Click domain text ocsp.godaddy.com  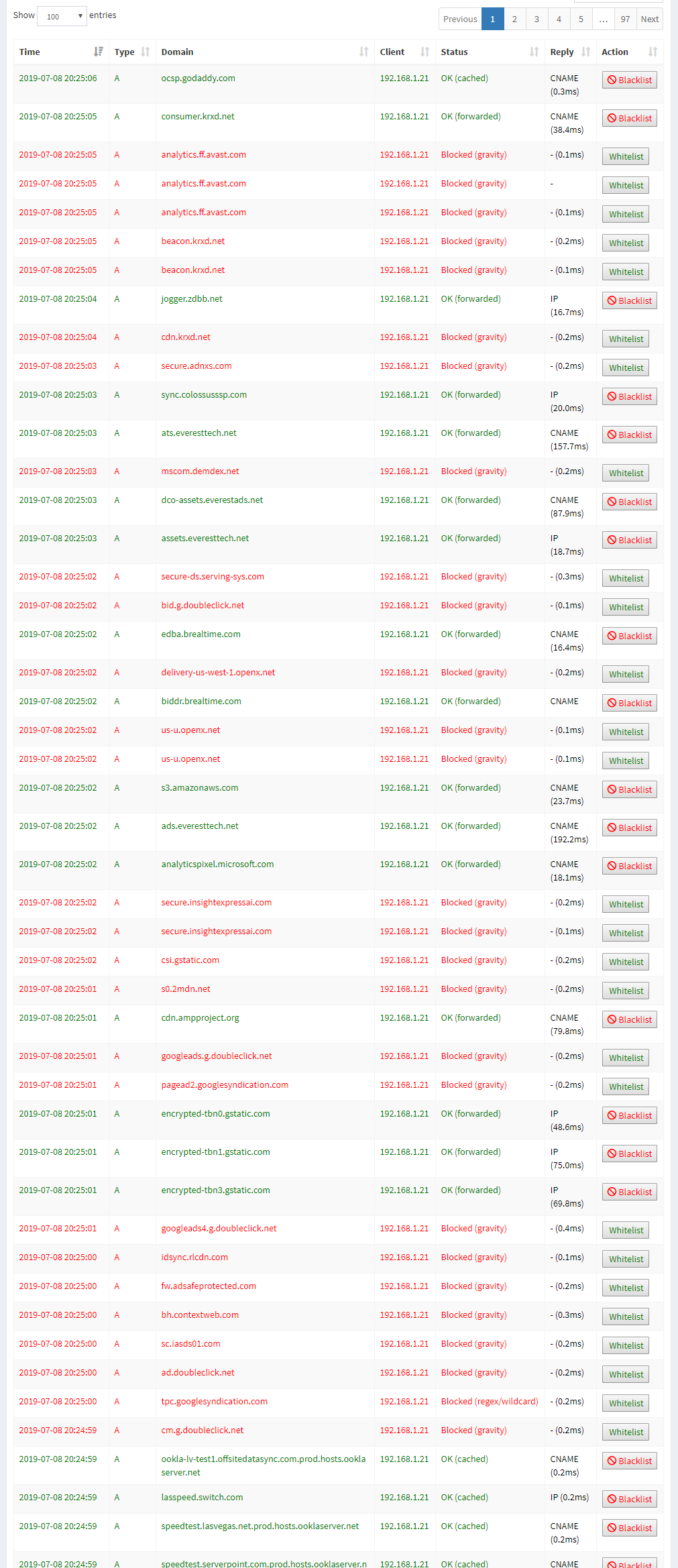198,78
